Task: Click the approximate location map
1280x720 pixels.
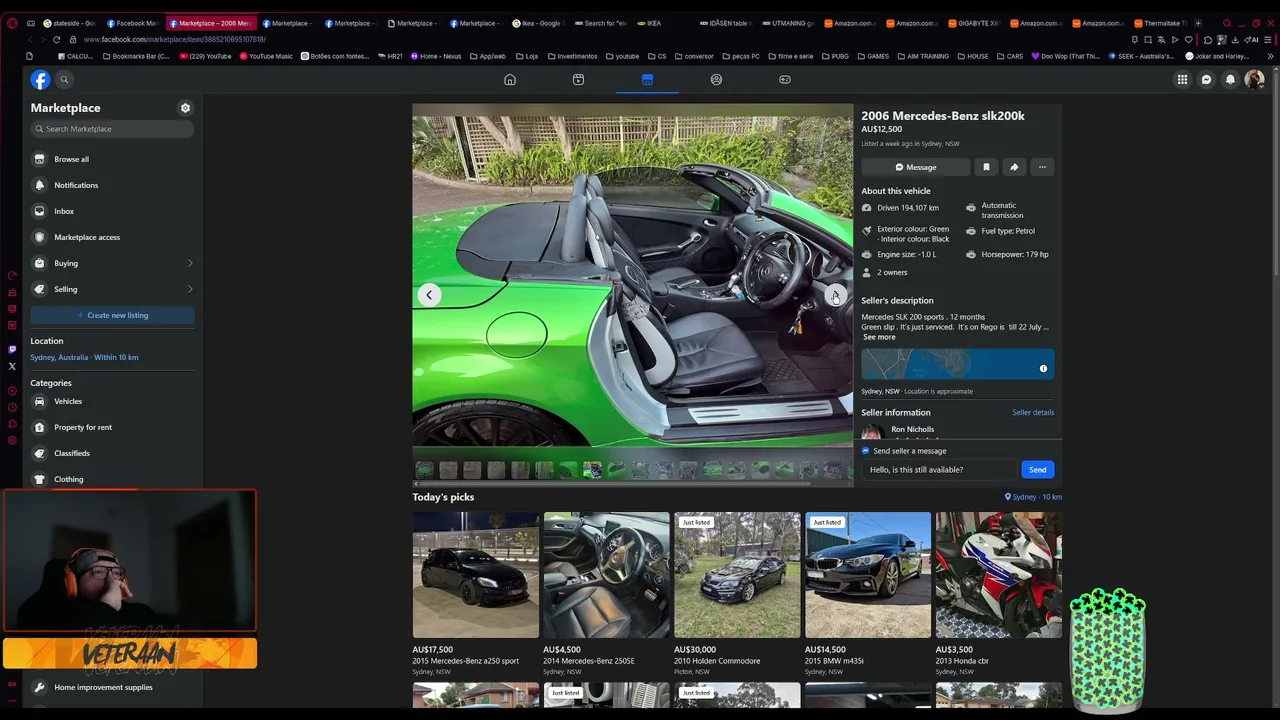Action: pyautogui.click(x=957, y=364)
